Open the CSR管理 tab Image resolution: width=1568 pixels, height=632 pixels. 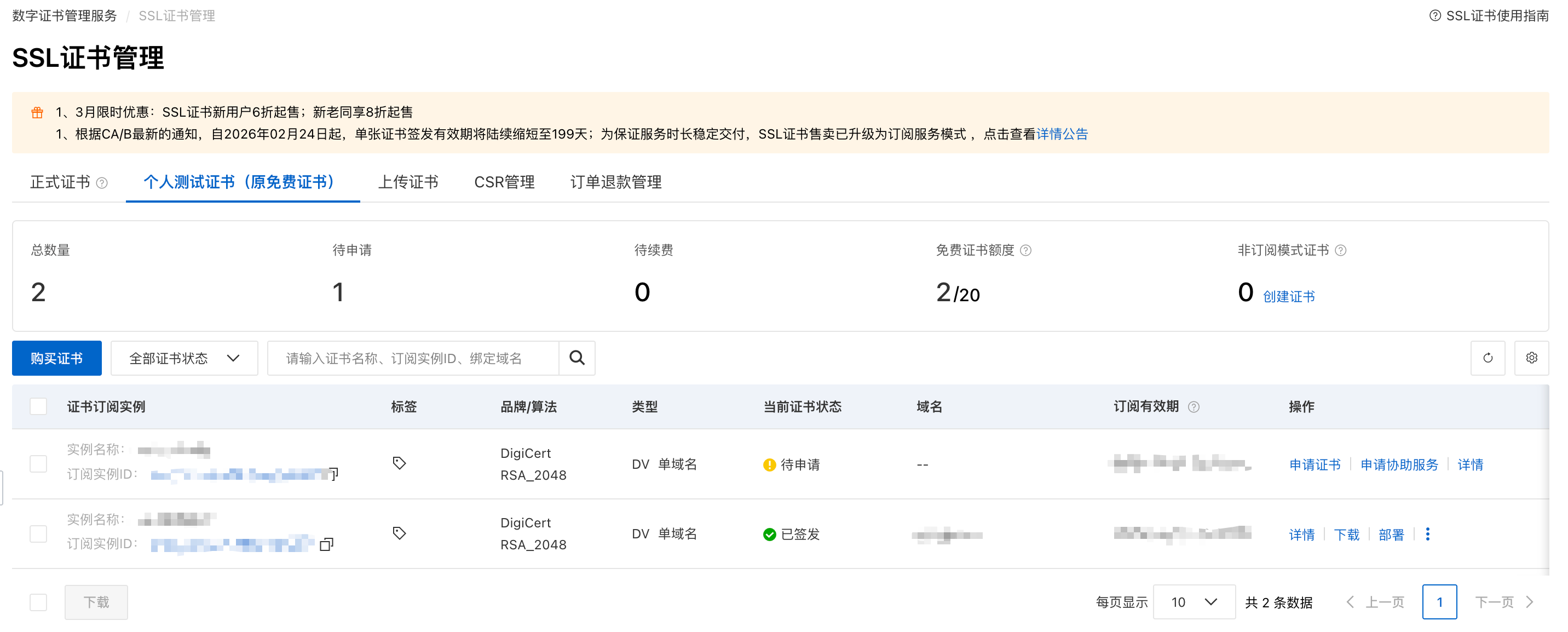tap(504, 181)
